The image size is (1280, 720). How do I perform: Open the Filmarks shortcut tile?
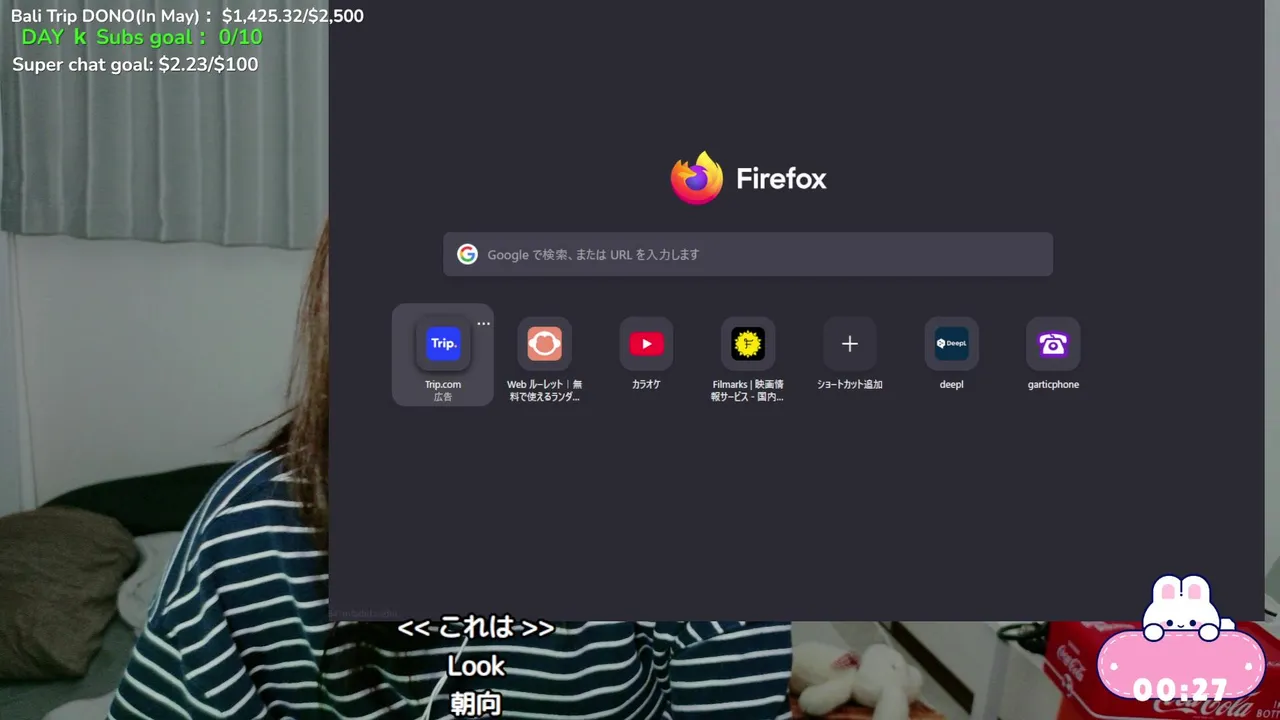click(748, 344)
